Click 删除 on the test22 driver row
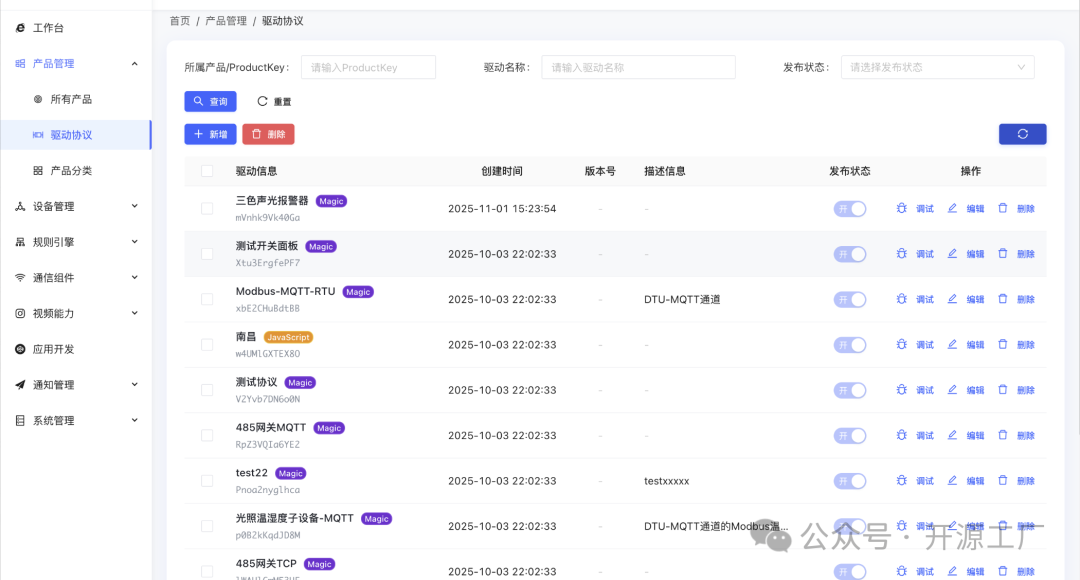This screenshot has width=1080, height=580. [1024, 480]
